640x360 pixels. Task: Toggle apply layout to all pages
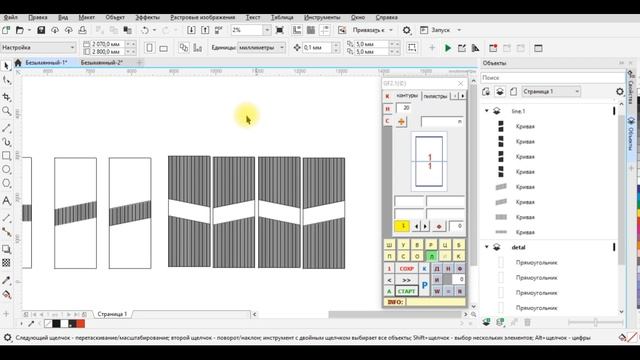coord(184,48)
